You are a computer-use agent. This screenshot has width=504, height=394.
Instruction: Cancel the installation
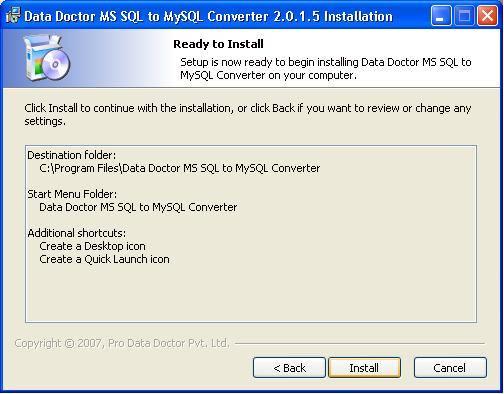coord(450,368)
